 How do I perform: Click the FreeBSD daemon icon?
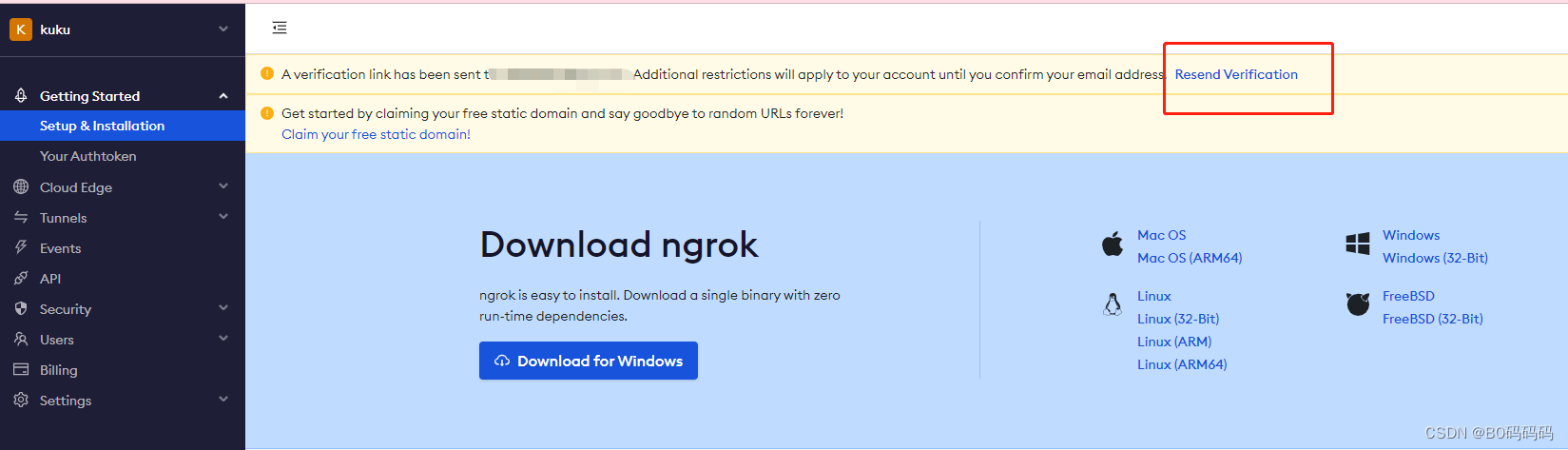click(1358, 304)
